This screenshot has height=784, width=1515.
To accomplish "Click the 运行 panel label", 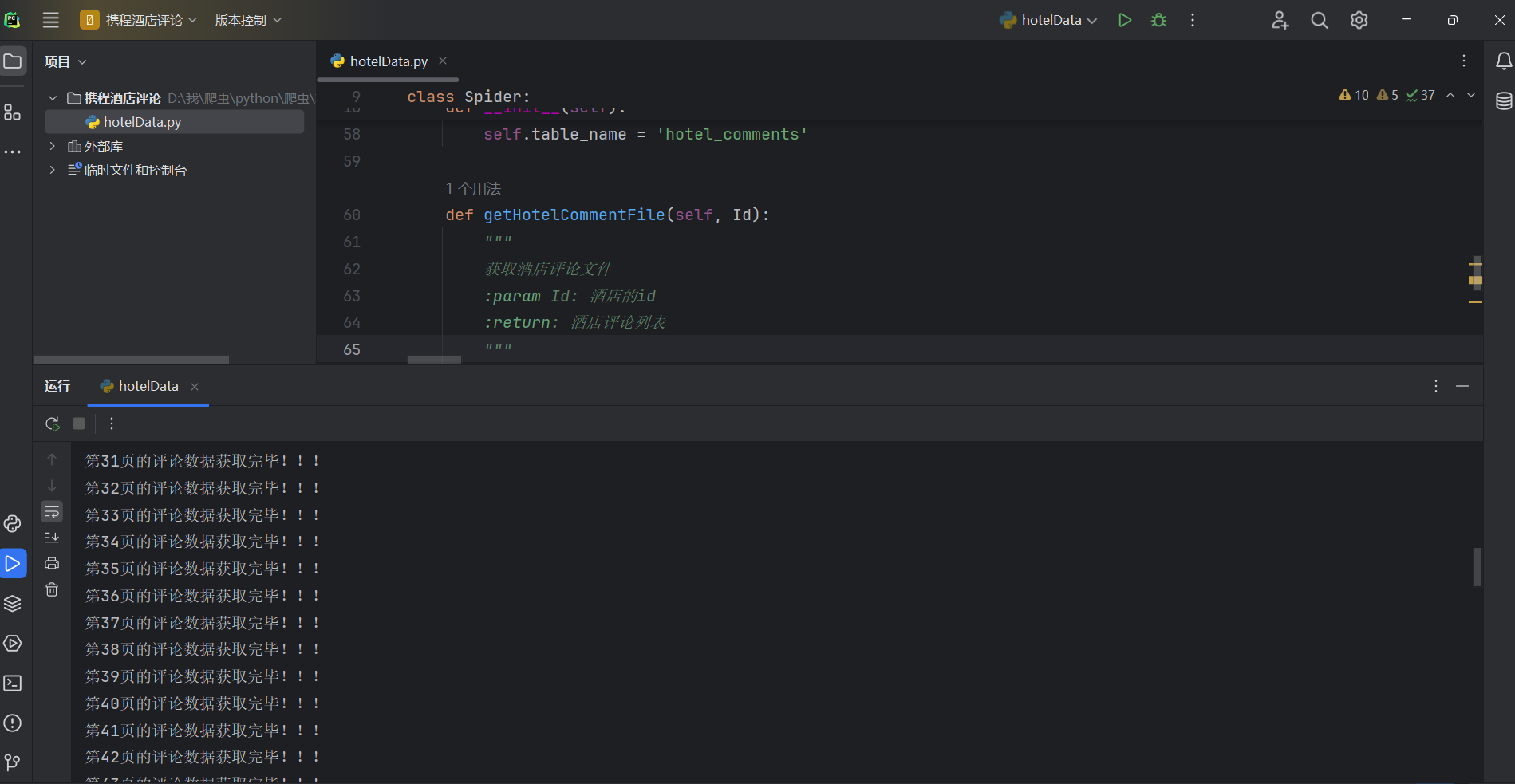I will (57, 386).
